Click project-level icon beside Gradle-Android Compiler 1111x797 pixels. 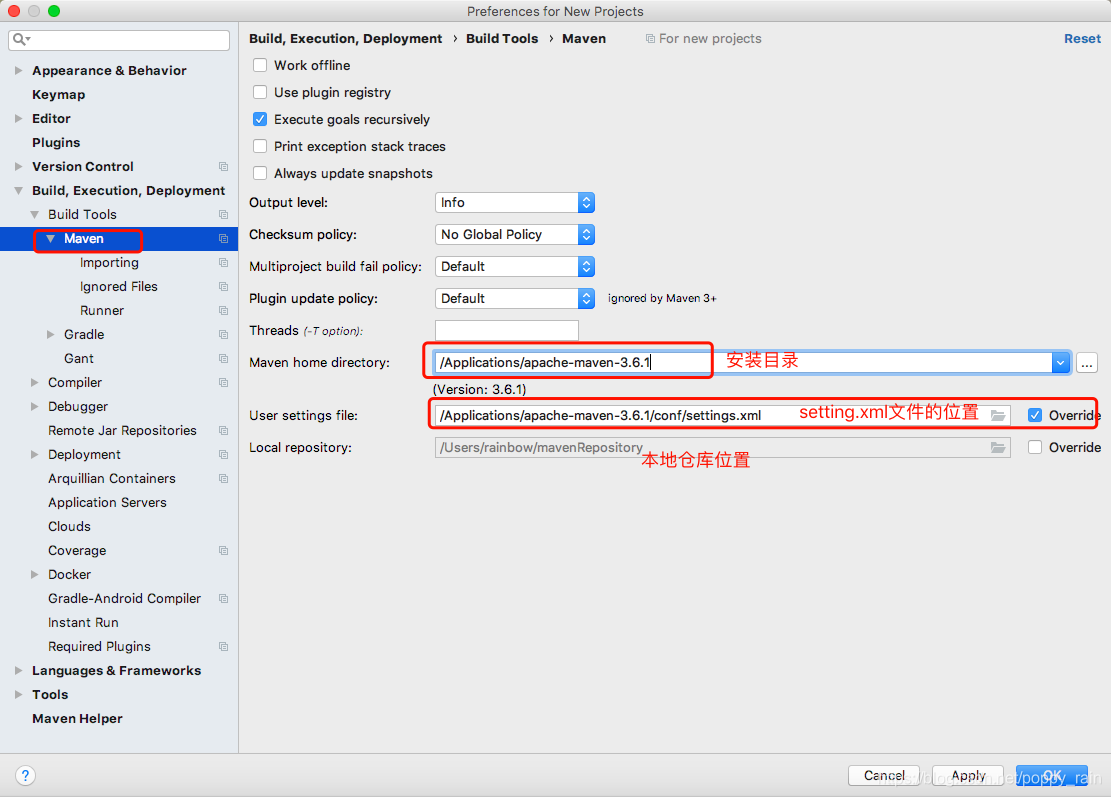pos(223,599)
